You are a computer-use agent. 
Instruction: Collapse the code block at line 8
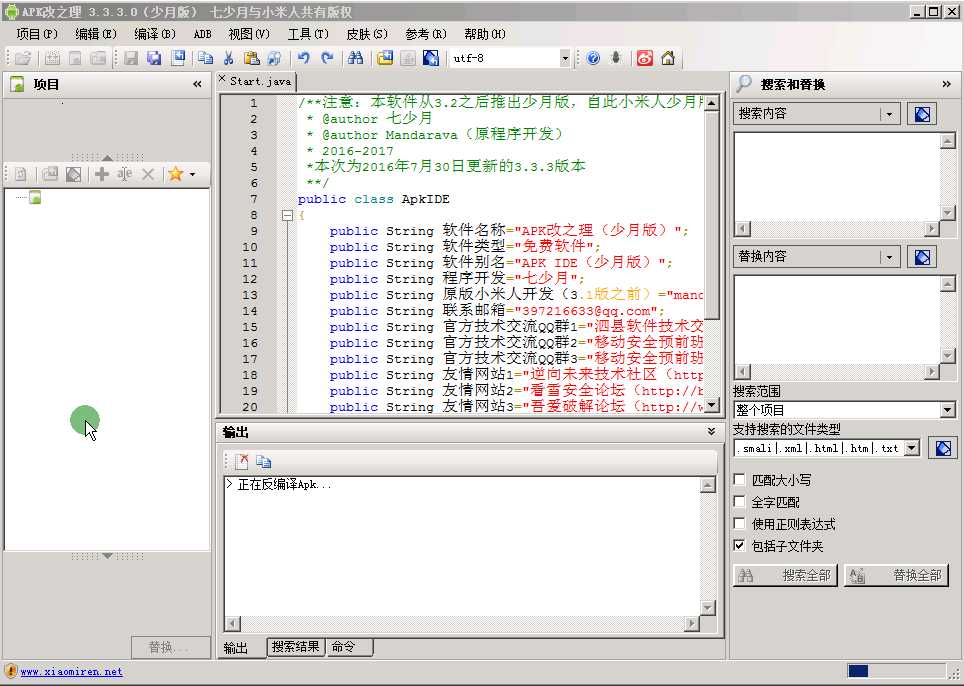[287, 215]
